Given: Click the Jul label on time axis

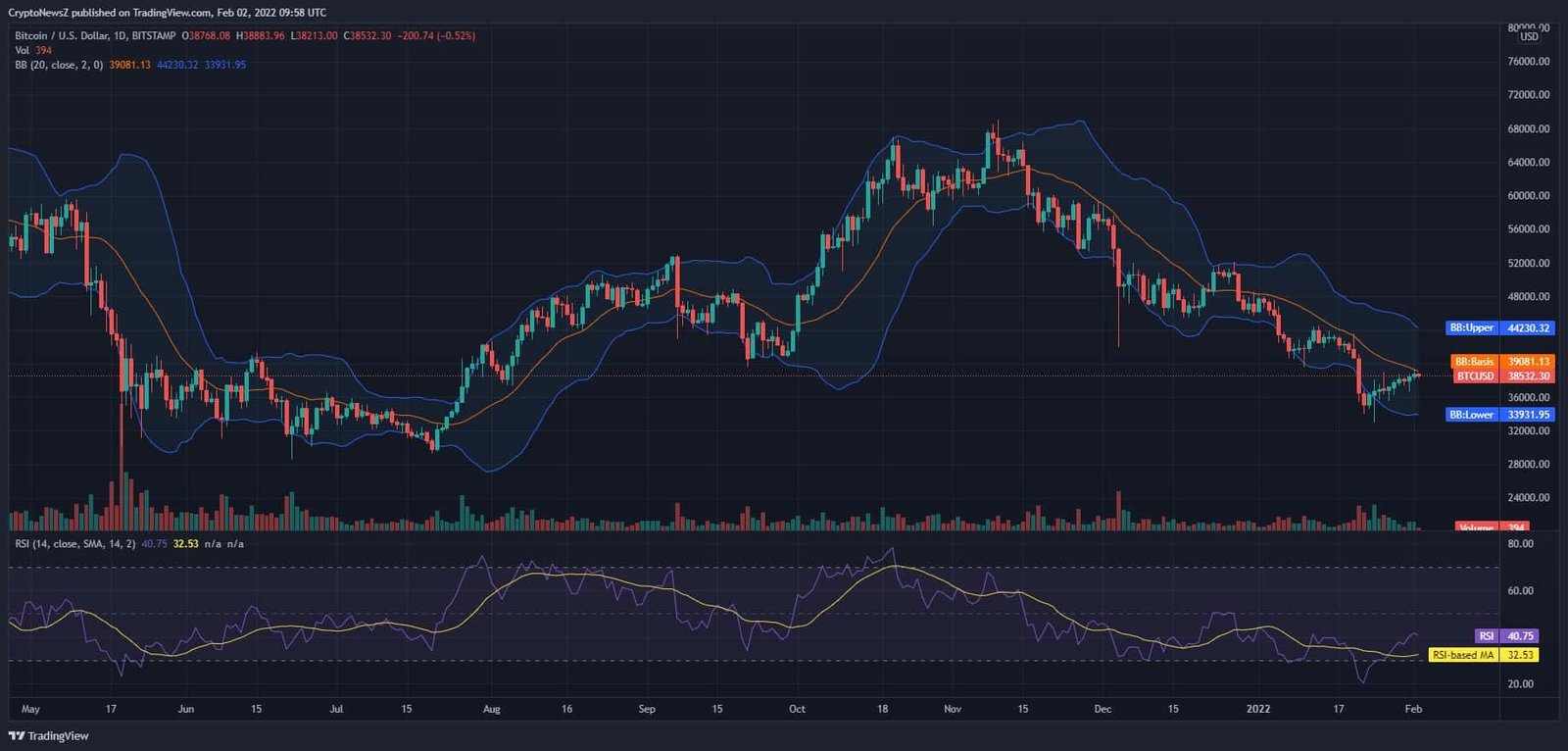Looking at the screenshot, I should click(x=336, y=709).
